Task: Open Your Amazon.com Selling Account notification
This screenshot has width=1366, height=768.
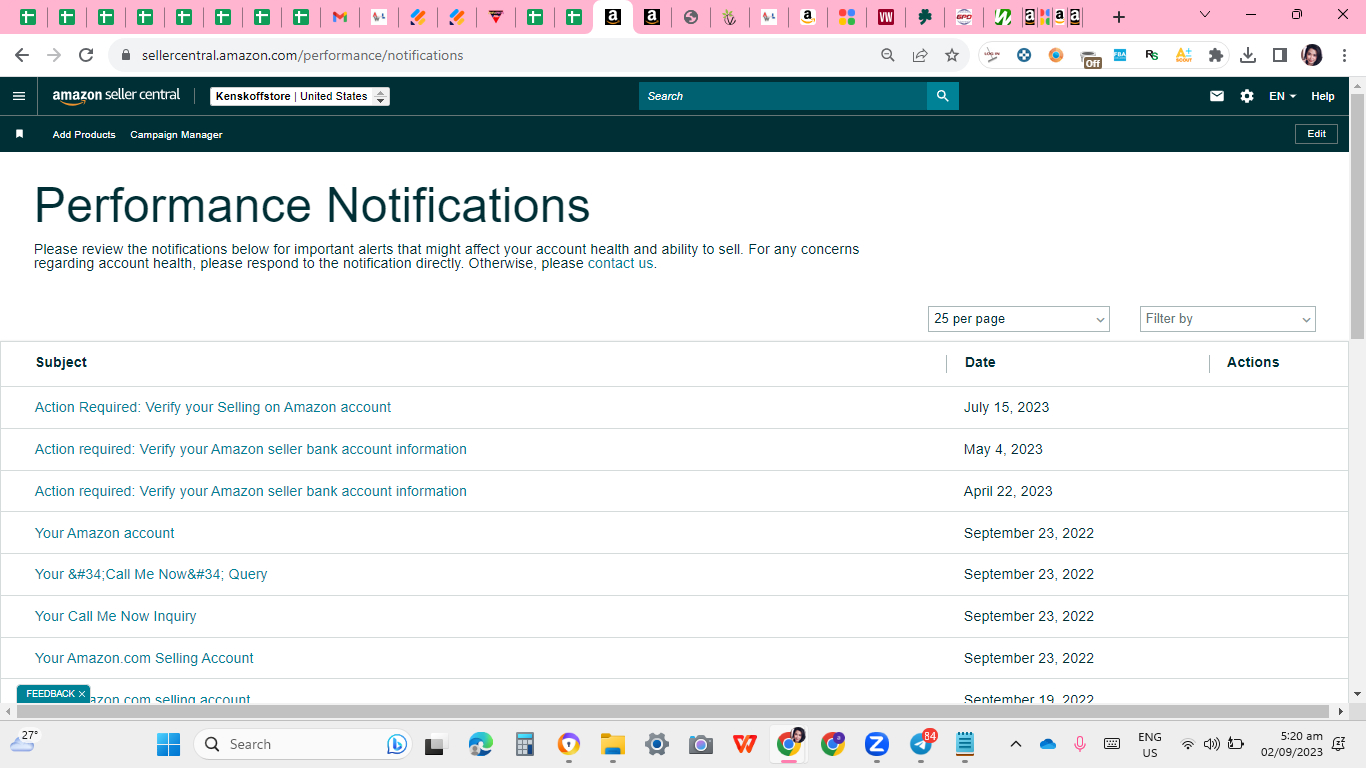Action: click(x=144, y=658)
